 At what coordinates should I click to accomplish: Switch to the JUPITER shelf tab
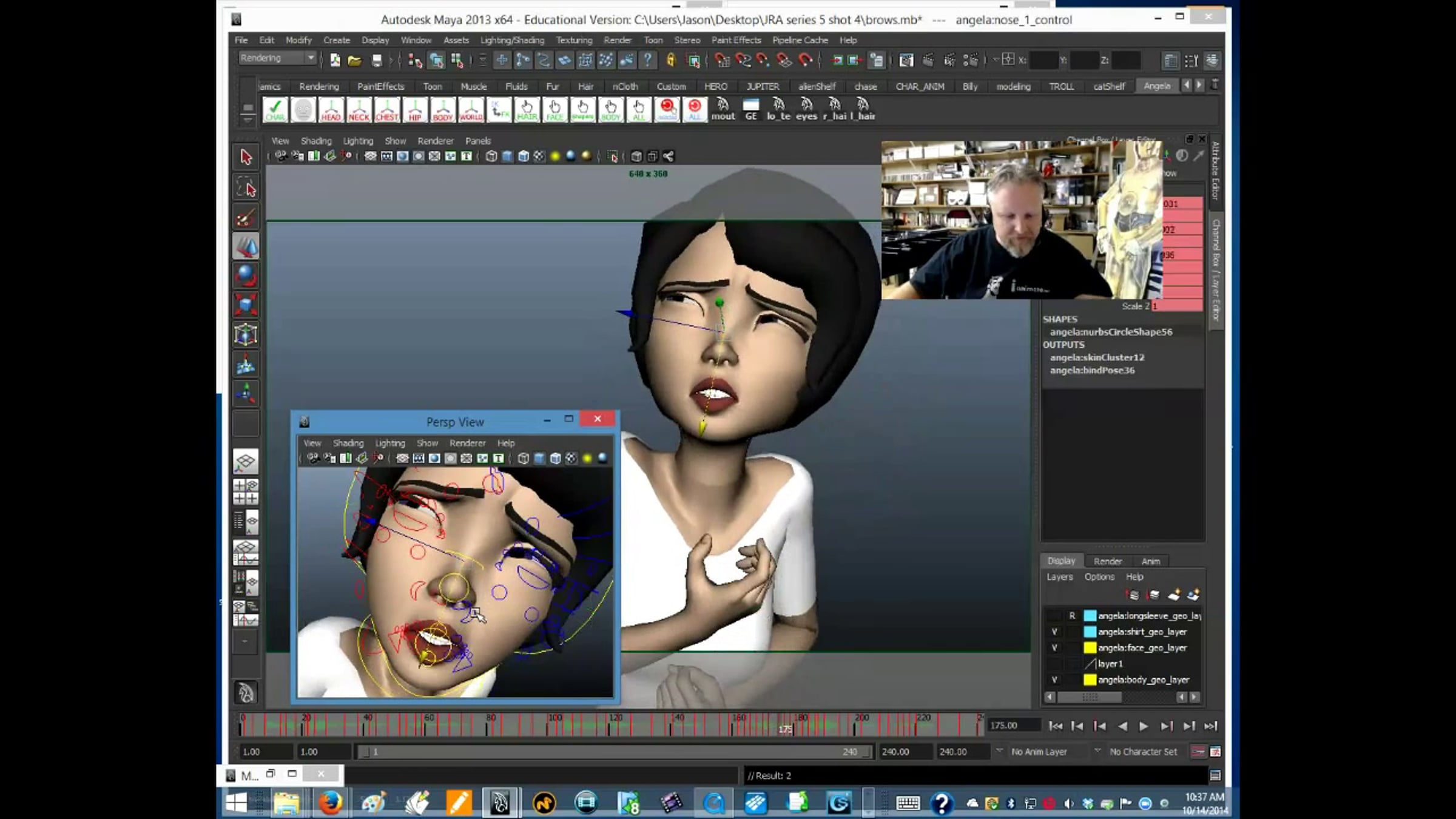click(x=763, y=86)
